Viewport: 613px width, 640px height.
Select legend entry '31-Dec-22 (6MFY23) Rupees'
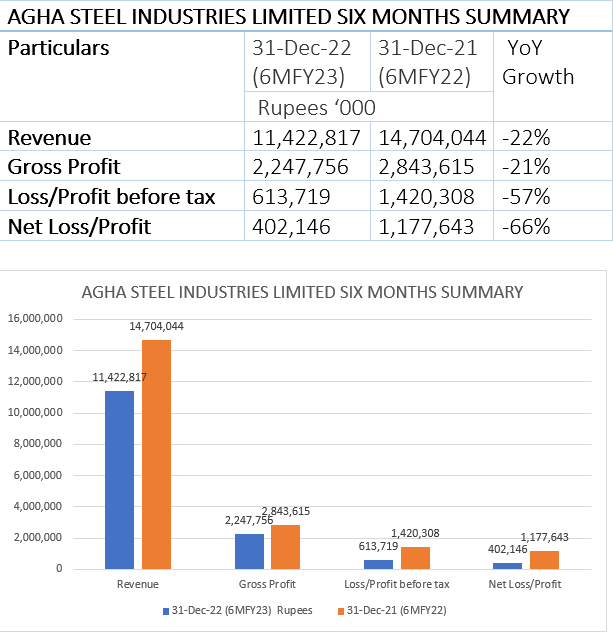tap(242, 611)
